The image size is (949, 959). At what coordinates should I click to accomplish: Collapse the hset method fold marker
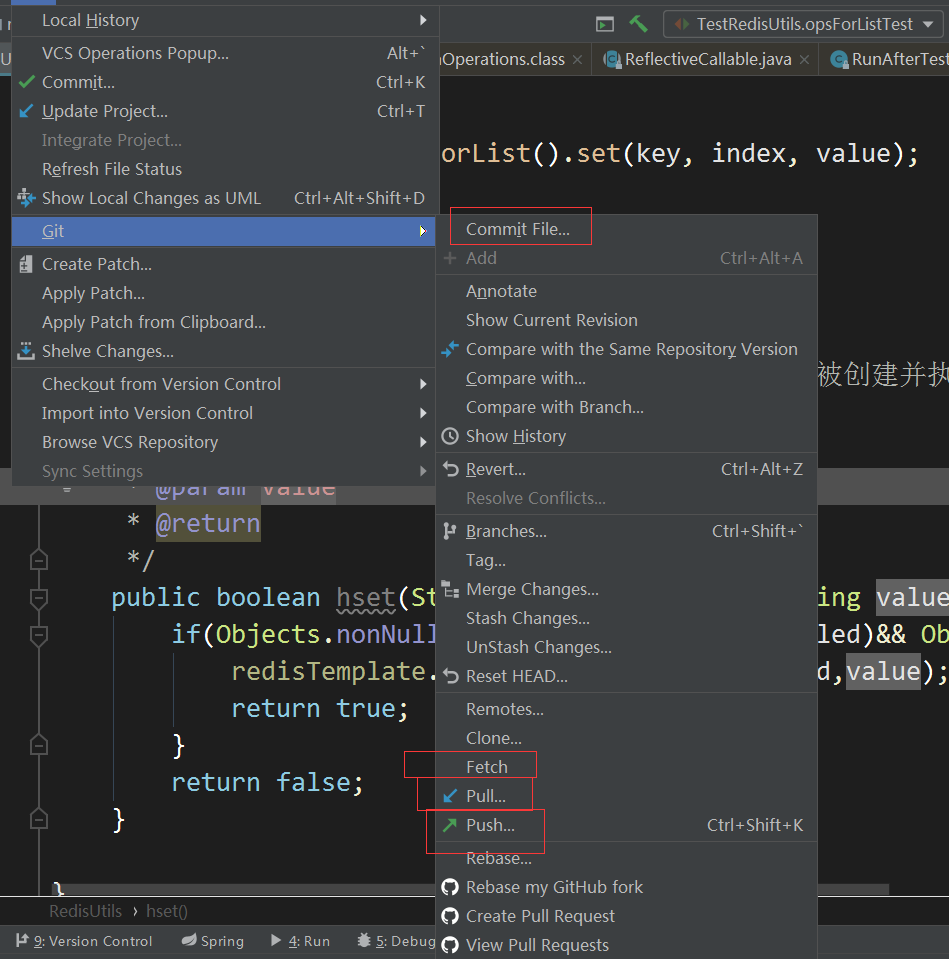click(x=39, y=598)
